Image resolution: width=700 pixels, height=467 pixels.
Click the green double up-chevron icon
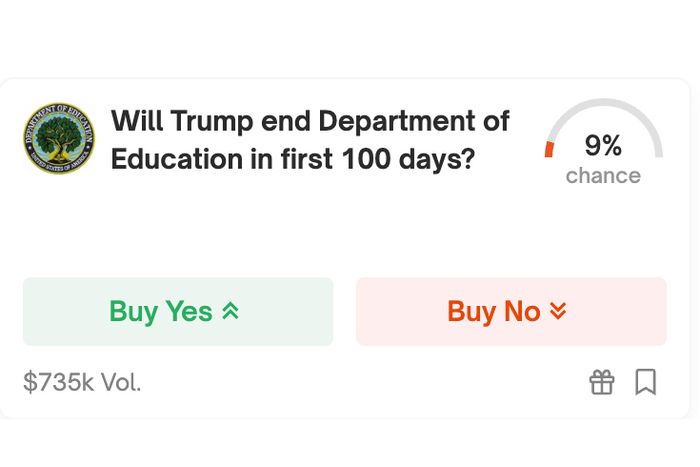click(x=230, y=311)
